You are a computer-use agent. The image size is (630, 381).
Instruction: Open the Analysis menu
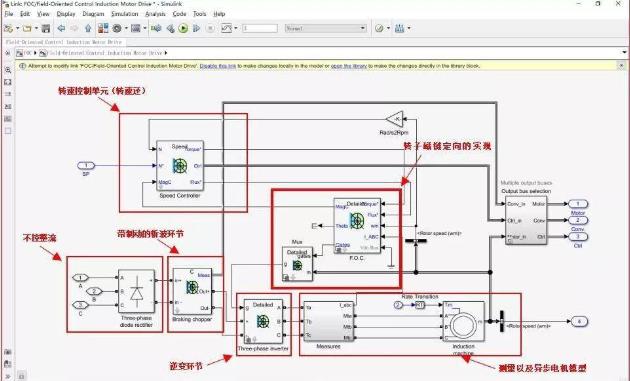pos(155,14)
